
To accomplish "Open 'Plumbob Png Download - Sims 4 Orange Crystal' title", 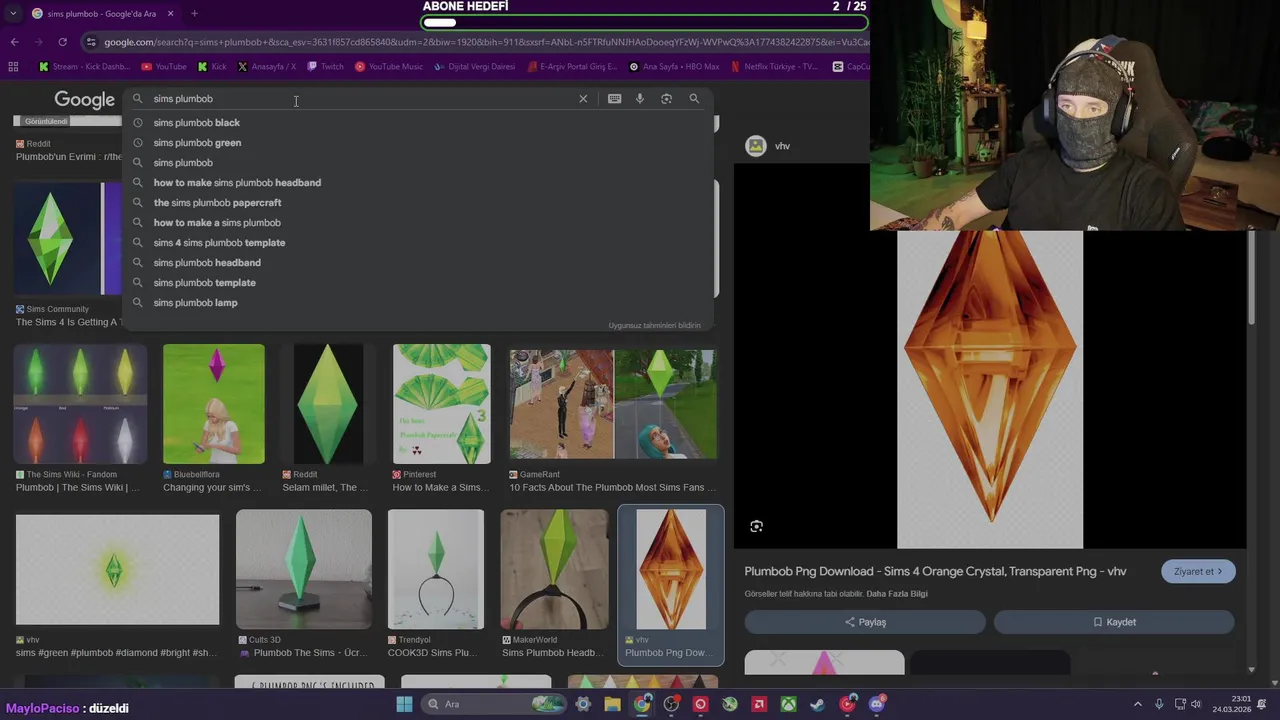I will click(935, 572).
